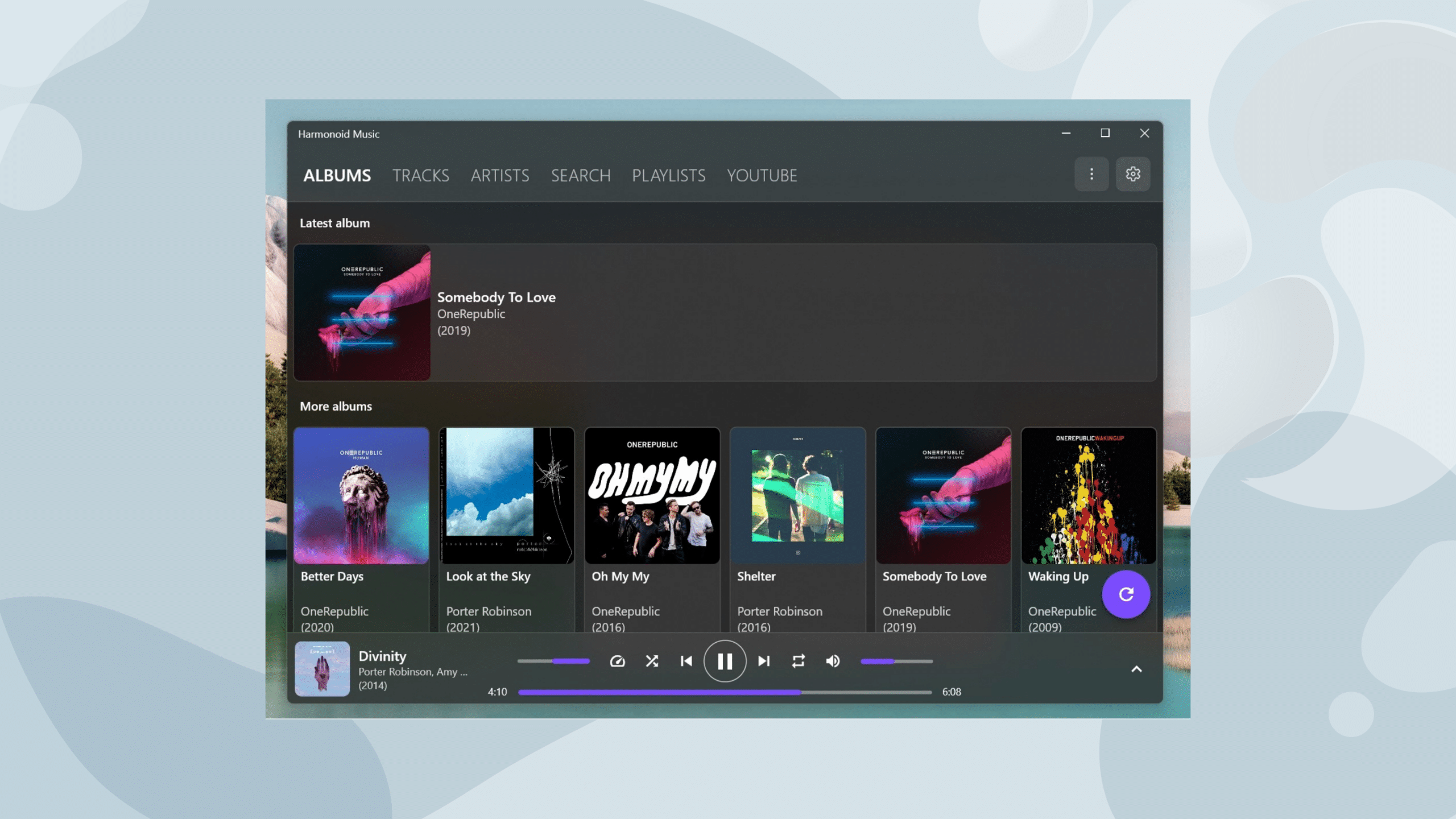The image size is (1456, 819).
Task: Toggle shuffle playback
Action: point(652,661)
